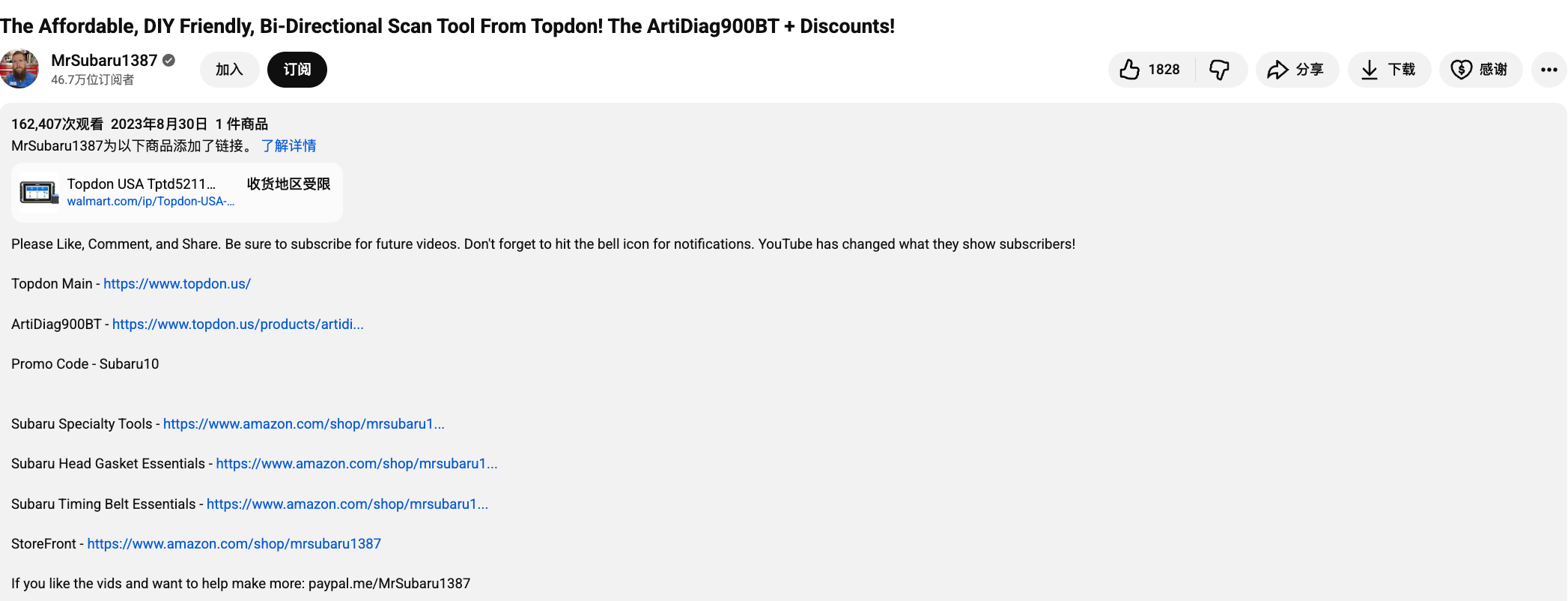Click the thumbs-up like icon

pos(1130,70)
